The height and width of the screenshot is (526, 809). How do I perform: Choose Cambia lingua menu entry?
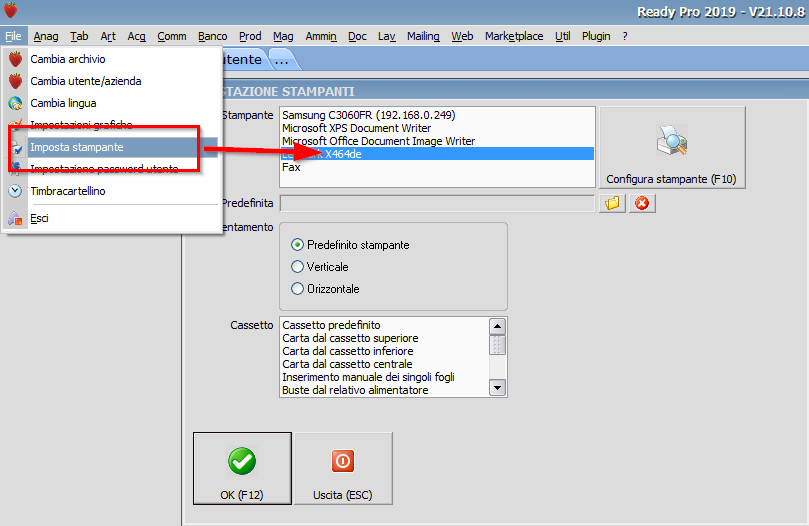pyautogui.click(x=112, y=103)
